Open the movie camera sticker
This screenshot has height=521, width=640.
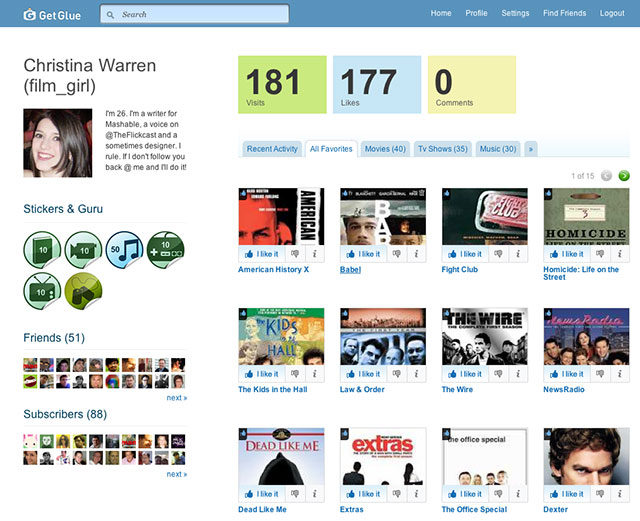(x=83, y=250)
